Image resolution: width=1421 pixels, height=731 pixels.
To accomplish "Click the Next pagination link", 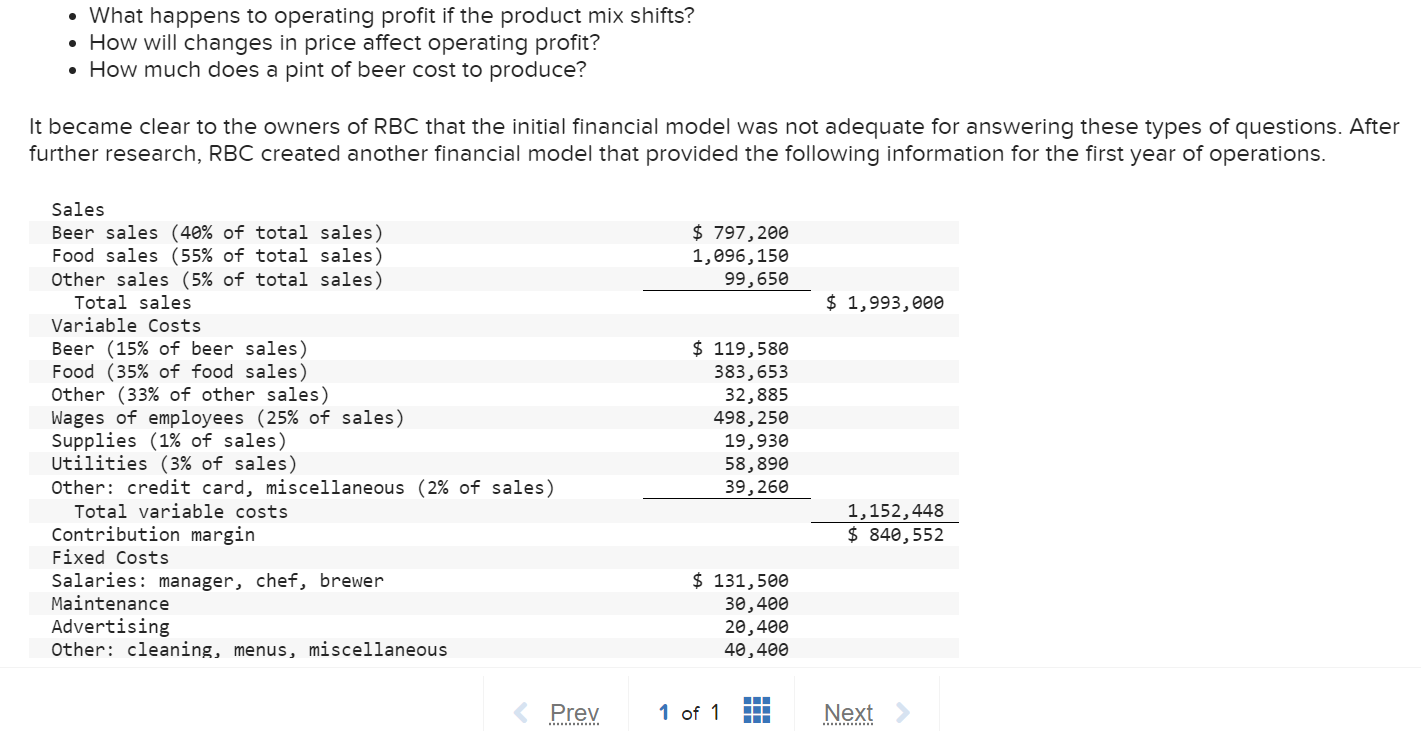I will (x=848, y=712).
